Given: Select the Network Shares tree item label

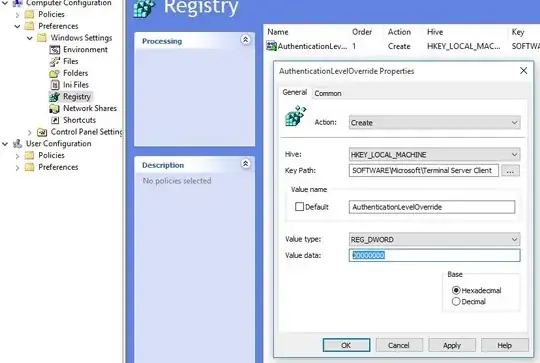Looking at the screenshot, I should pos(90,108).
